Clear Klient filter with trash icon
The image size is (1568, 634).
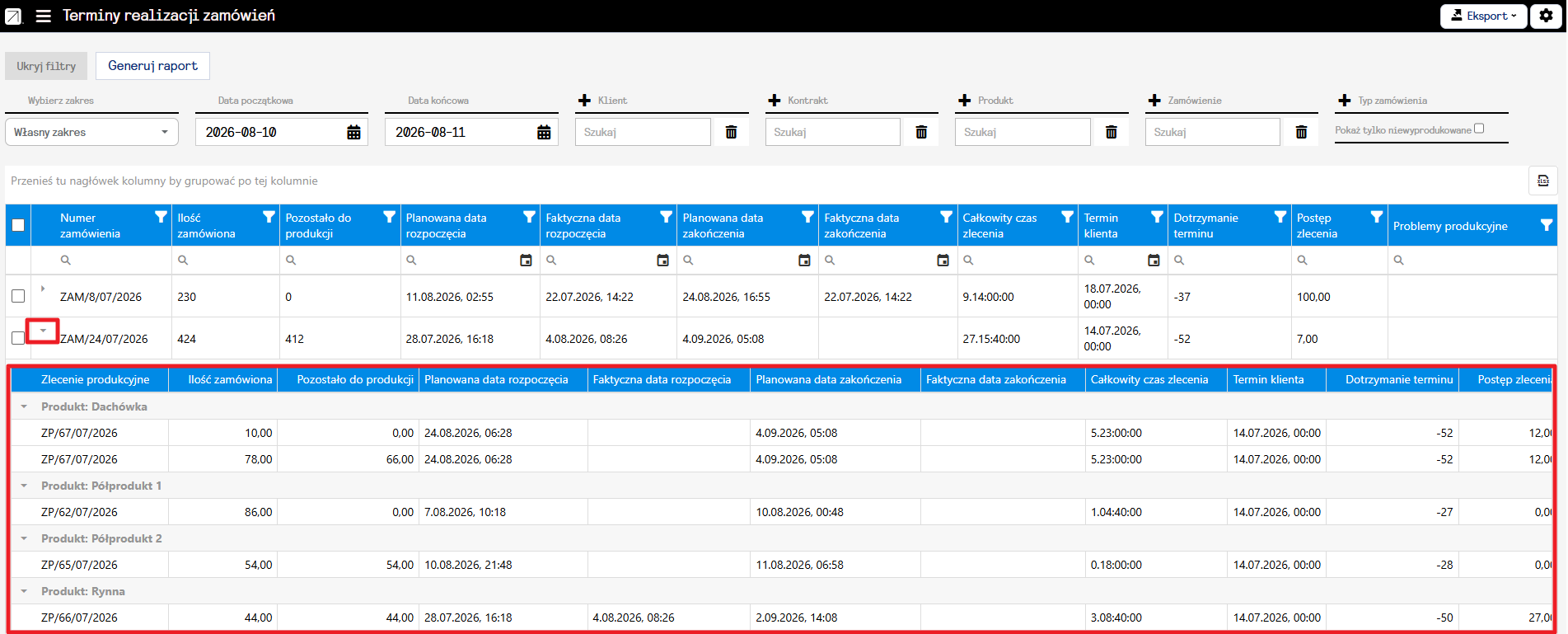[731, 132]
